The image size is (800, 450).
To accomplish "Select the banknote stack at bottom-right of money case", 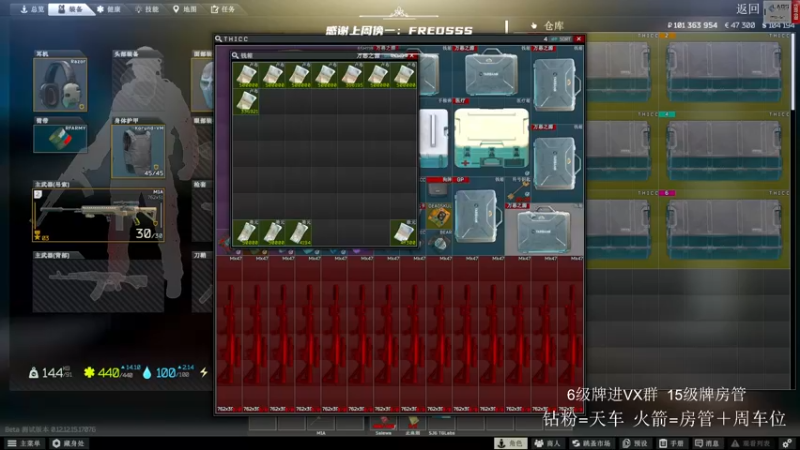I will click(x=404, y=233).
